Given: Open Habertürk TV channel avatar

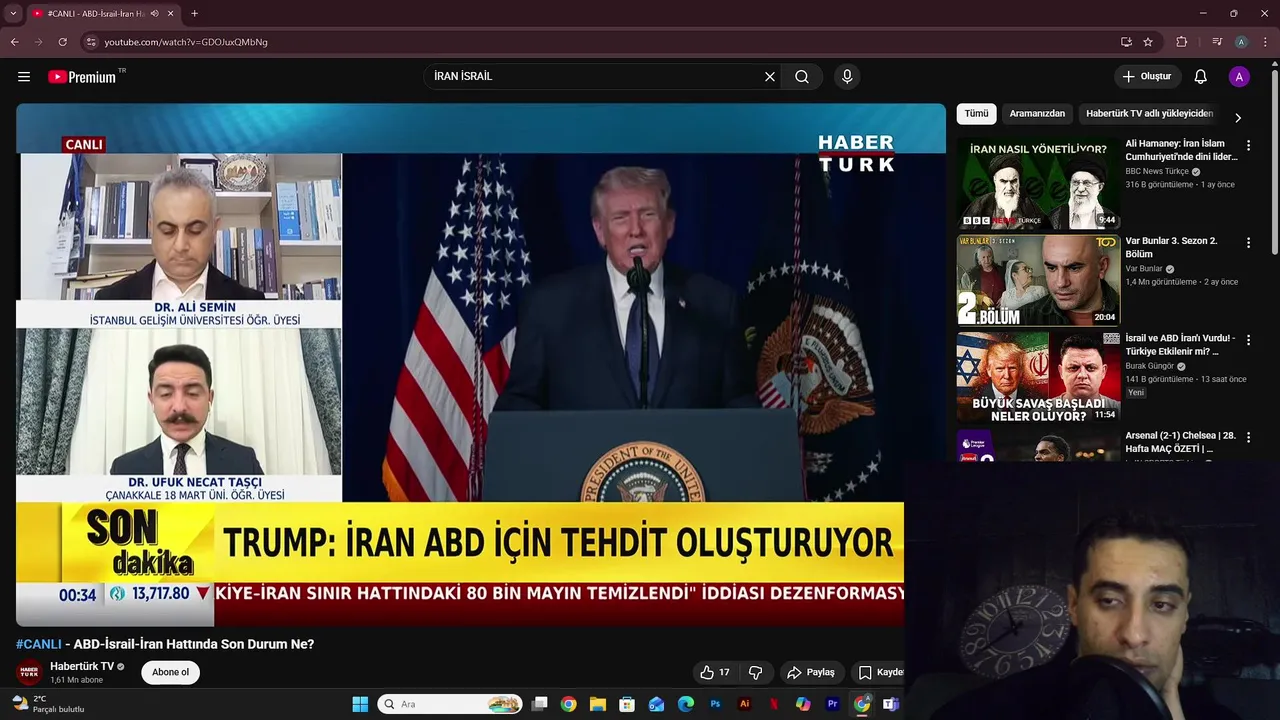Looking at the screenshot, I should click(x=29, y=672).
